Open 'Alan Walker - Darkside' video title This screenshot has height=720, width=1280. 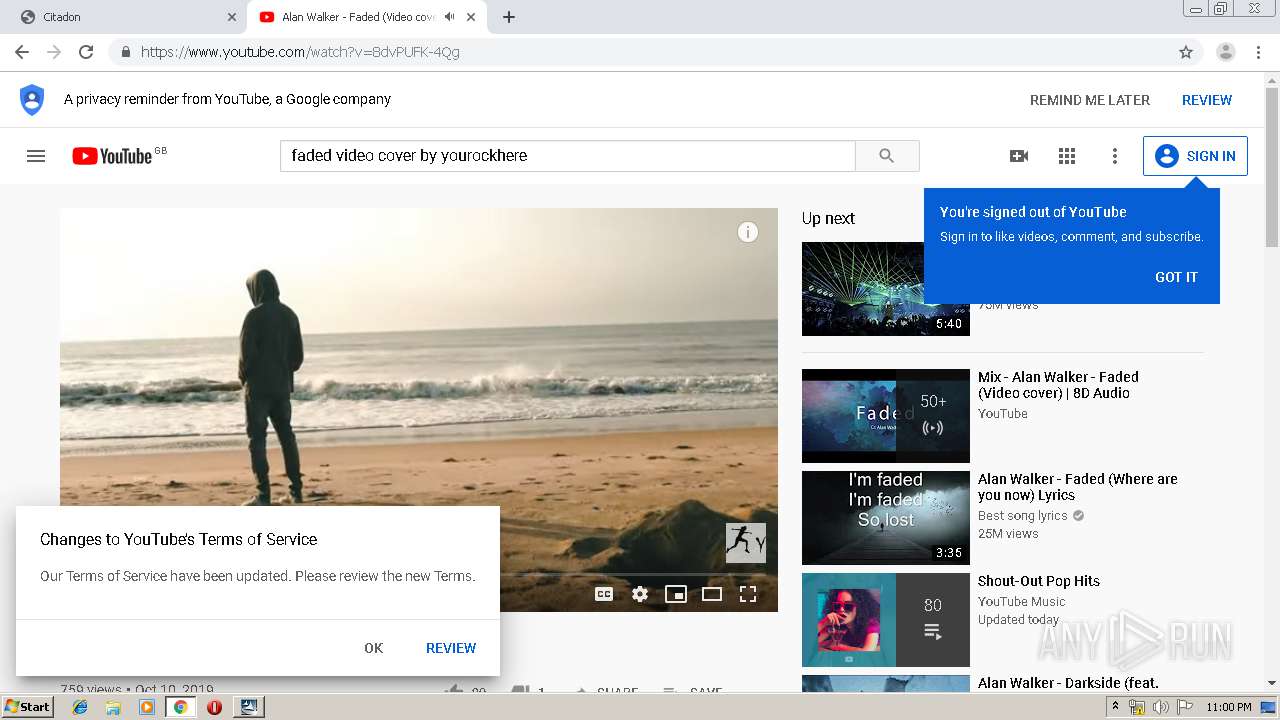click(x=1068, y=683)
